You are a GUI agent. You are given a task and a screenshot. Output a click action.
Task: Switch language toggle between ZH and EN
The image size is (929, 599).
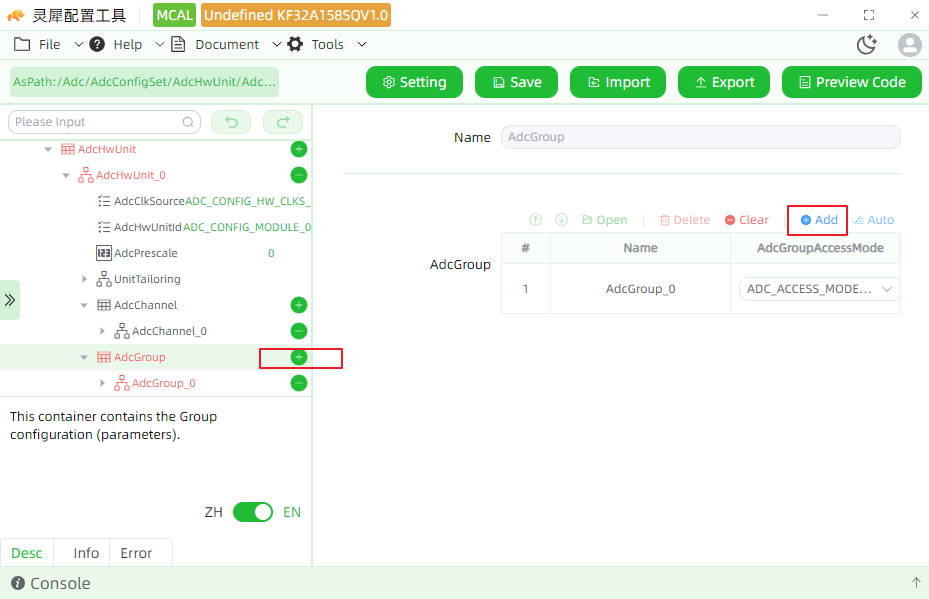click(253, 512)
